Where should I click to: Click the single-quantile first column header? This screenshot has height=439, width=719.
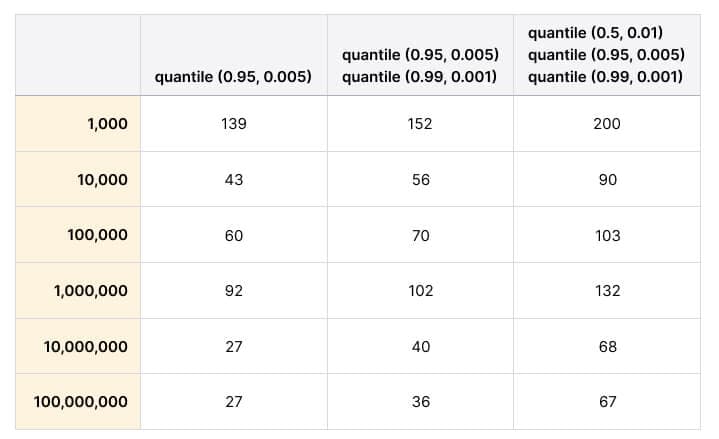(233, 76)
